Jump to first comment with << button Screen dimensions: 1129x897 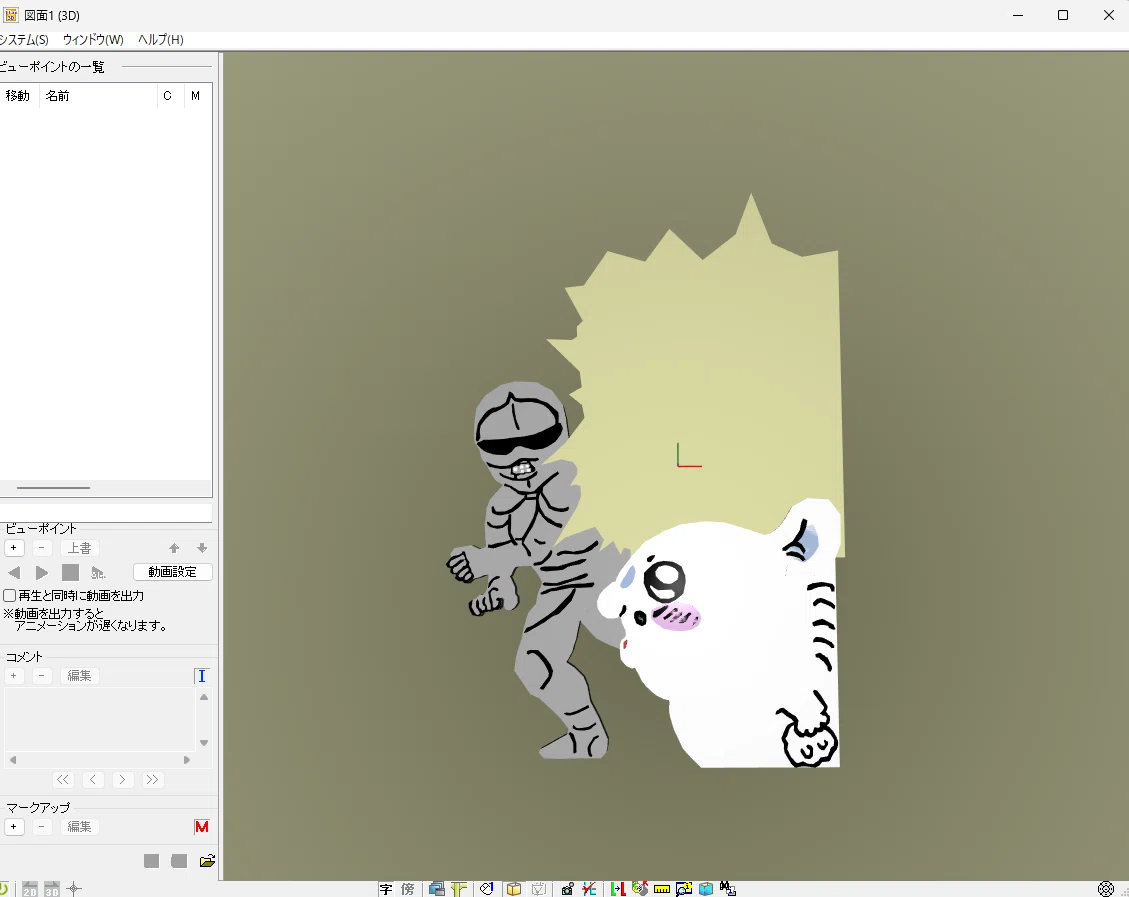coord(63,780)
